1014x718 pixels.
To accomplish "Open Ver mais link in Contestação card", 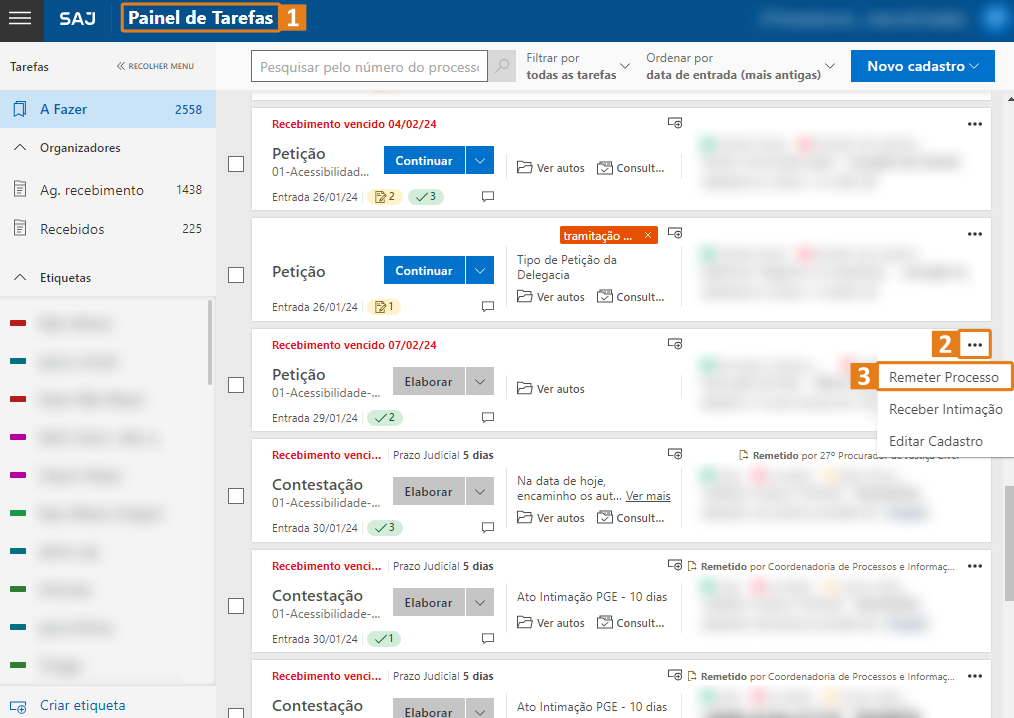I will (x=648, y=496).
